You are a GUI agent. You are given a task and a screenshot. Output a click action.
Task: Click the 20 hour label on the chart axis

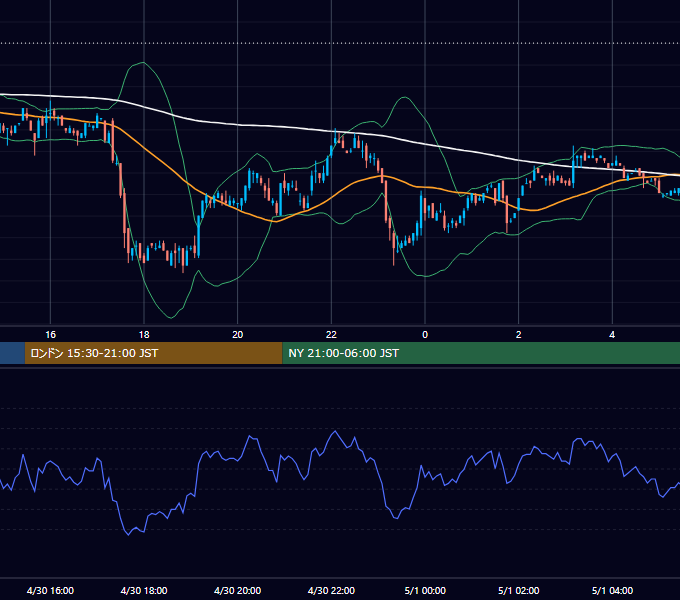click(238, 335)
